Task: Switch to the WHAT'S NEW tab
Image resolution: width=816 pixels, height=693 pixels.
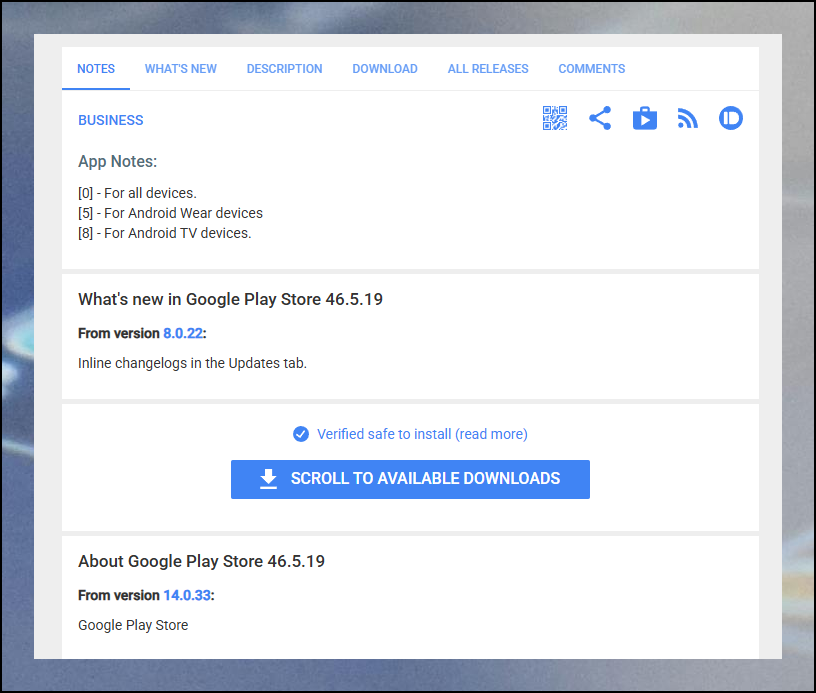Action: coord(181,69)
